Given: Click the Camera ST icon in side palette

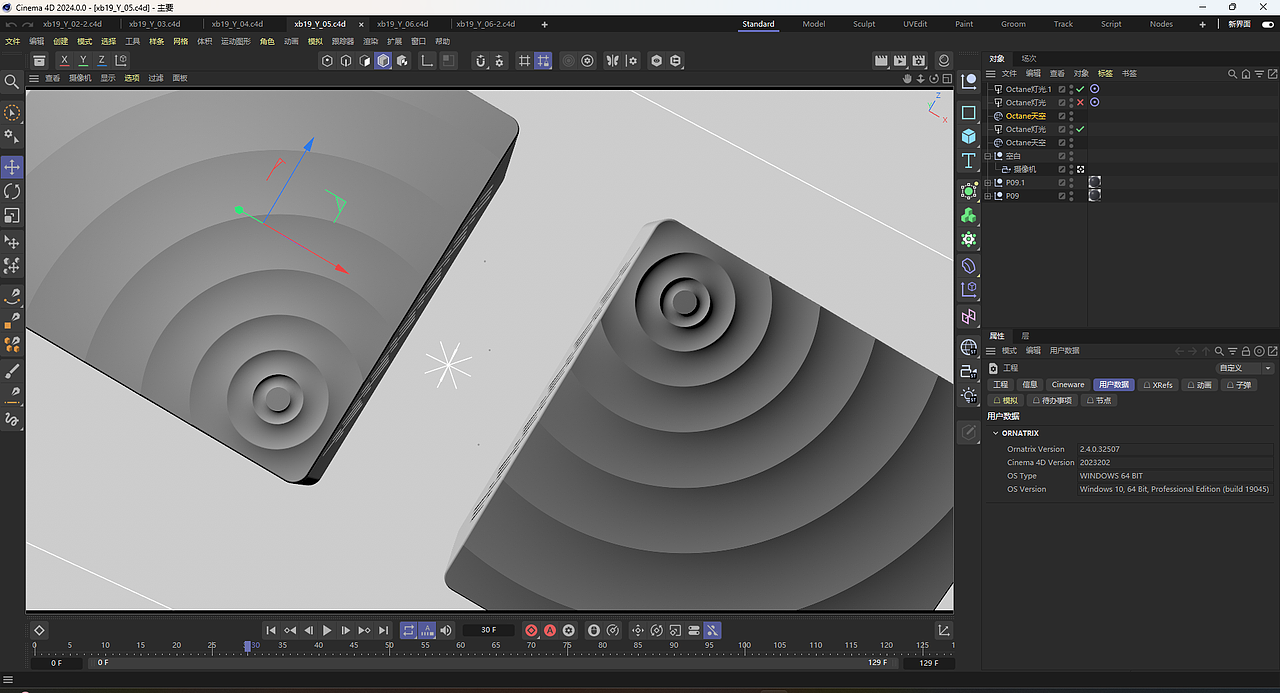Looking at the screenshot, I should click(968, 371).
